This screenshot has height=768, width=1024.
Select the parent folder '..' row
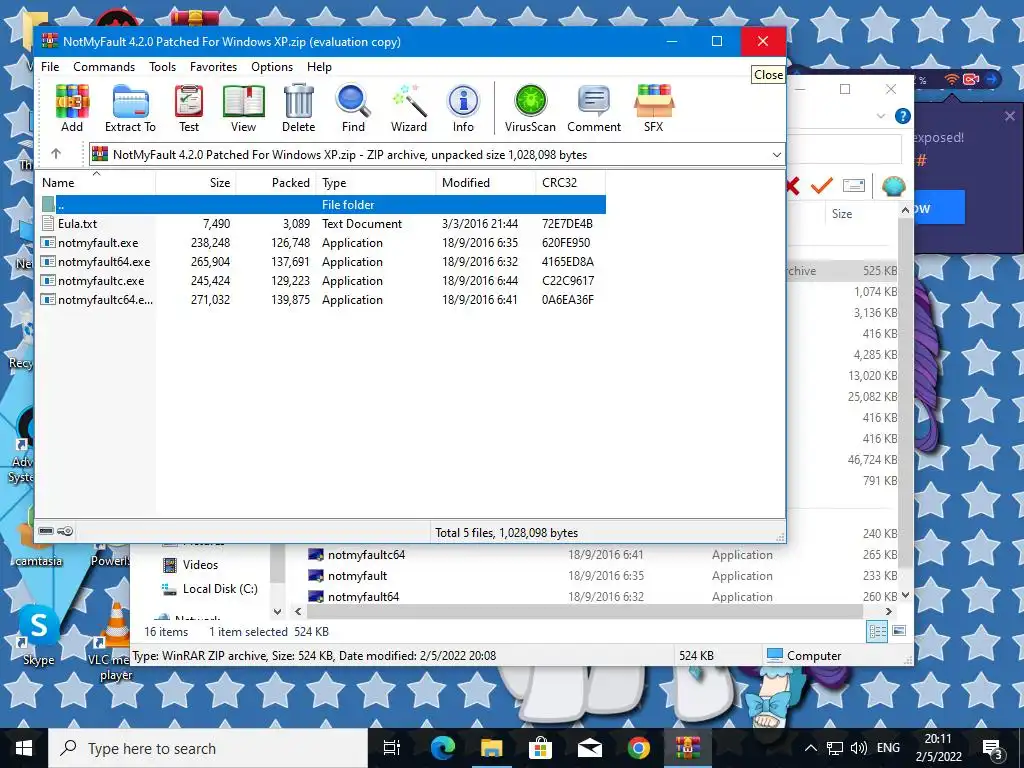coord(322,204)
